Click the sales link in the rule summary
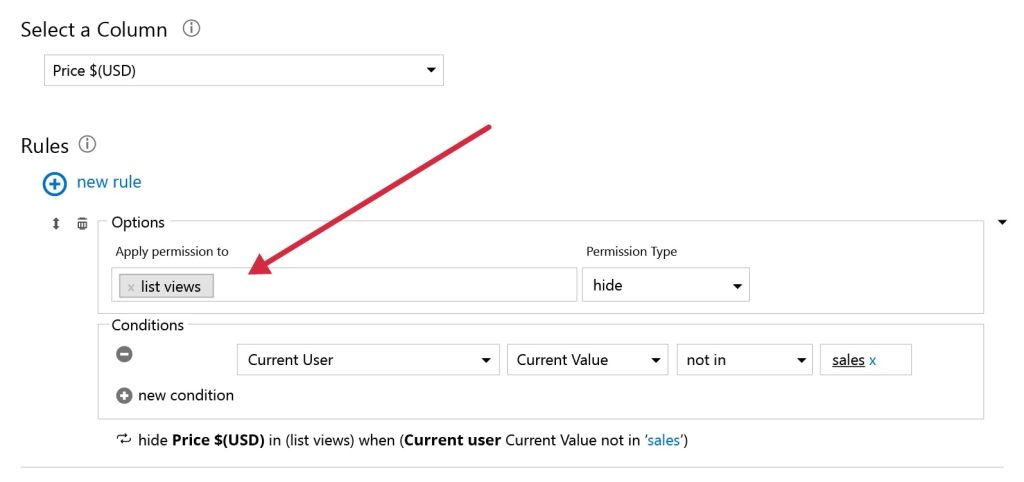Viewport: 1024px width, 482px height. (x=663, y=440)
